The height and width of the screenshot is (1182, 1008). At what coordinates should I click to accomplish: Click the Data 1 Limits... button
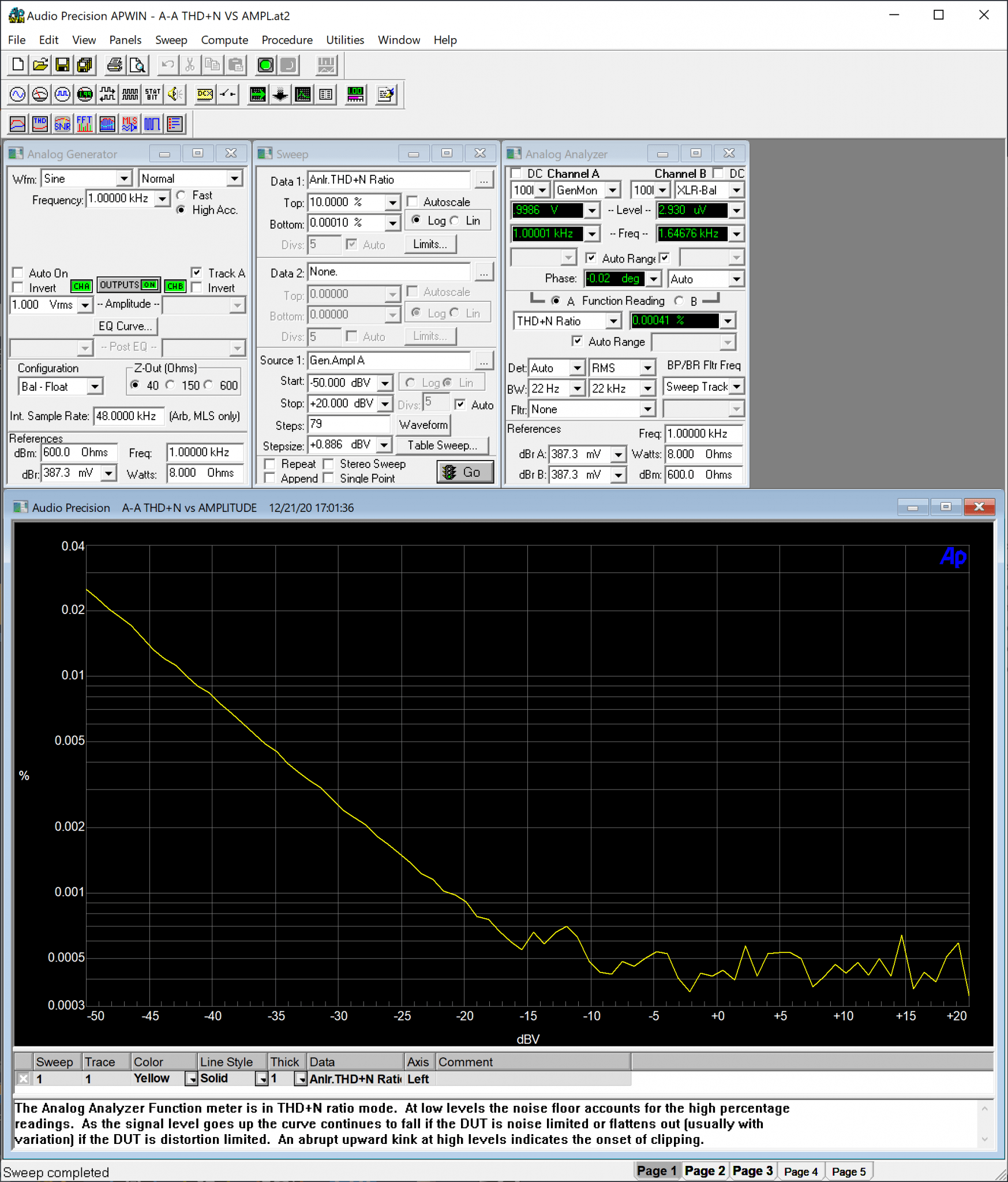[430, 245]
